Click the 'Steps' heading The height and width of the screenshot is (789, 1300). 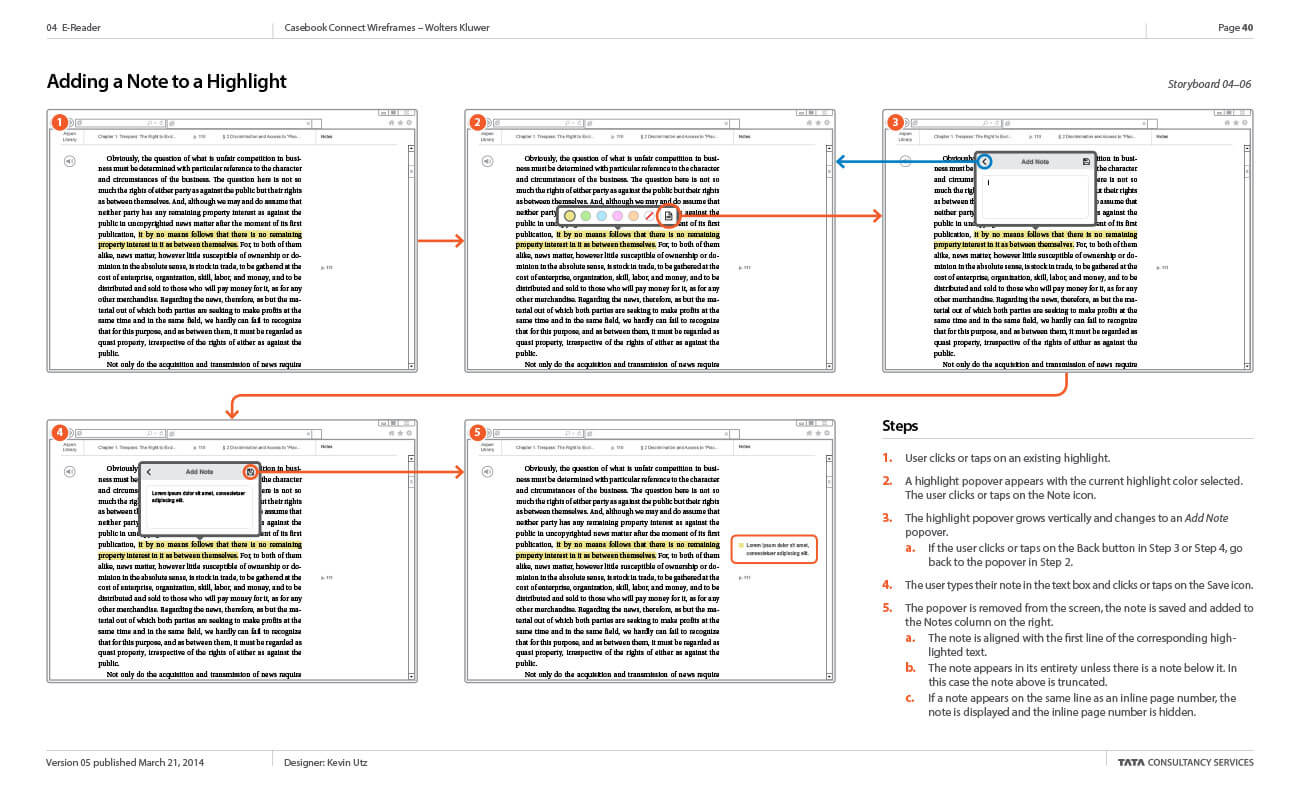pos(900,426)
